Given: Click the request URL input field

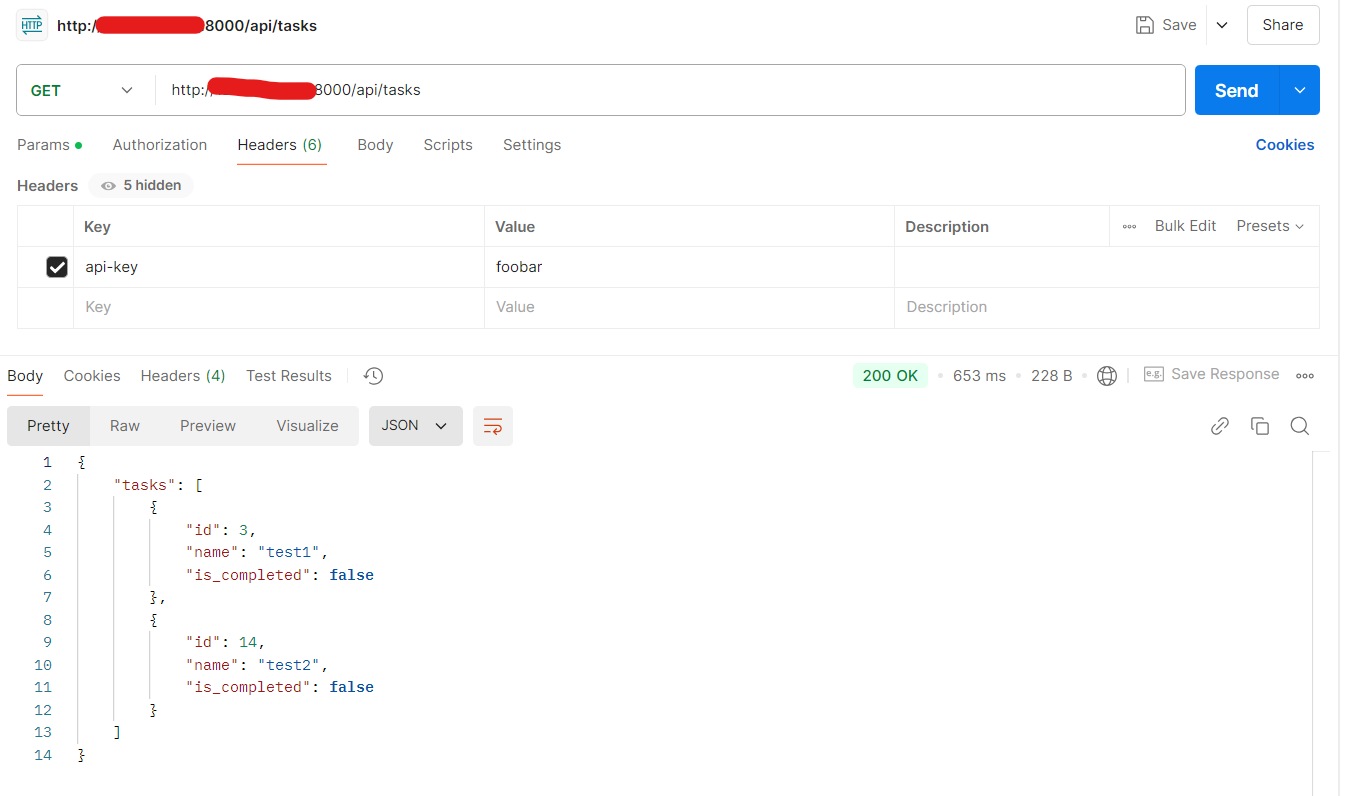Looking at the screenshot, I should coord(670,90).
